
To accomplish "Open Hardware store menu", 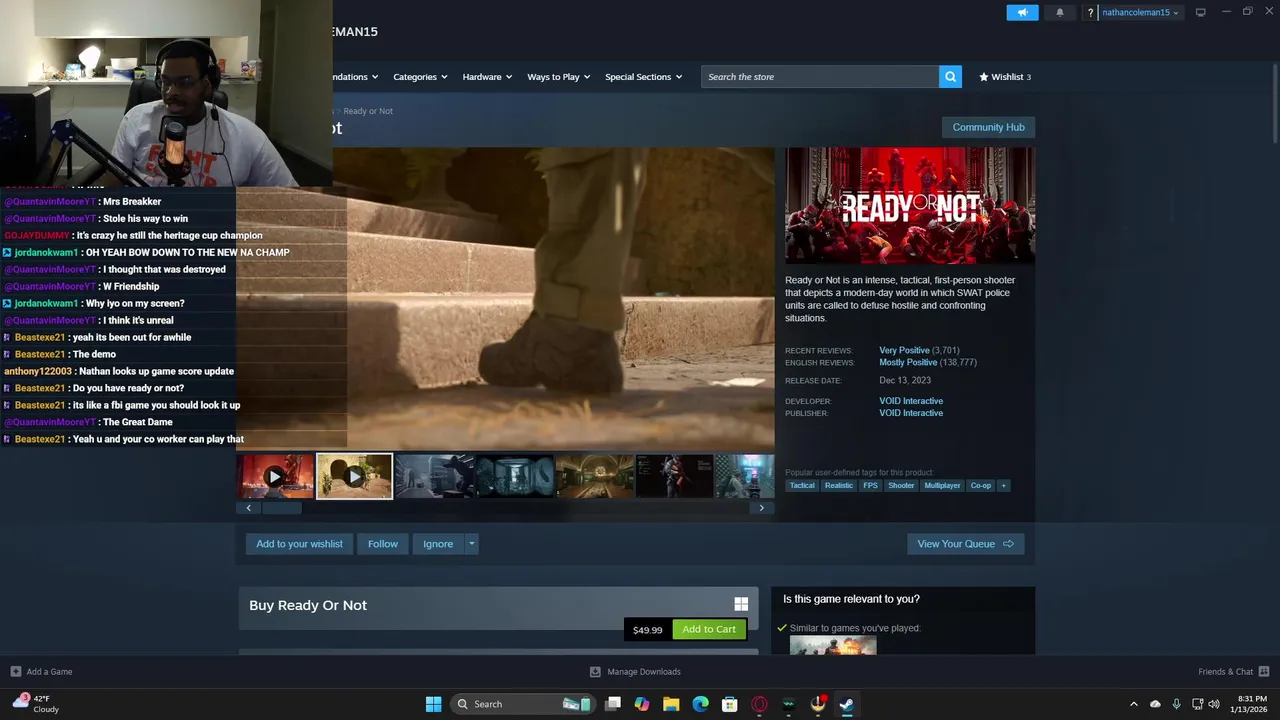I will click(x=487, y=77).
